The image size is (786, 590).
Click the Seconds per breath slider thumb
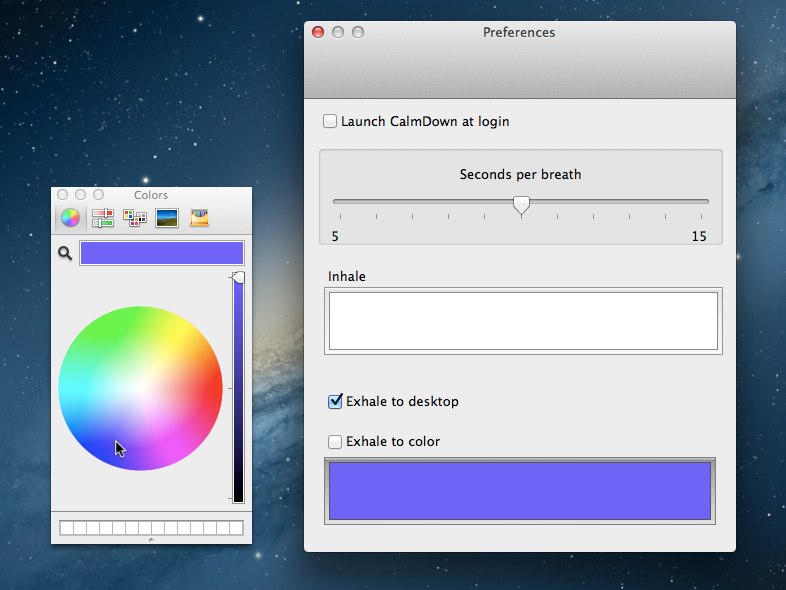tap(521, 205)
